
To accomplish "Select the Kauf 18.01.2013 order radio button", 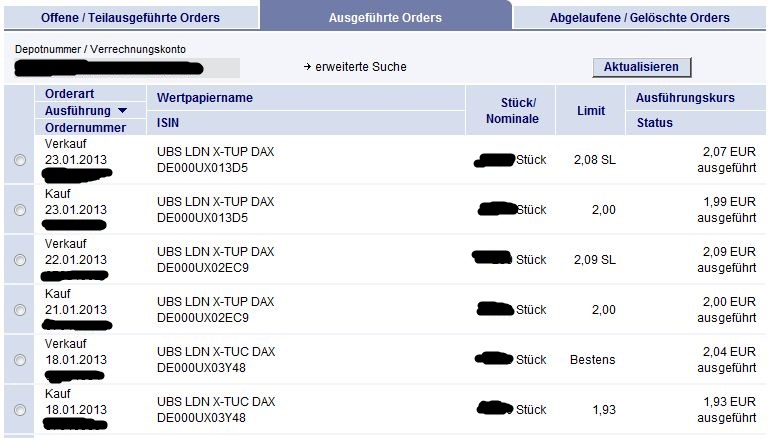I will coord(20,410).
